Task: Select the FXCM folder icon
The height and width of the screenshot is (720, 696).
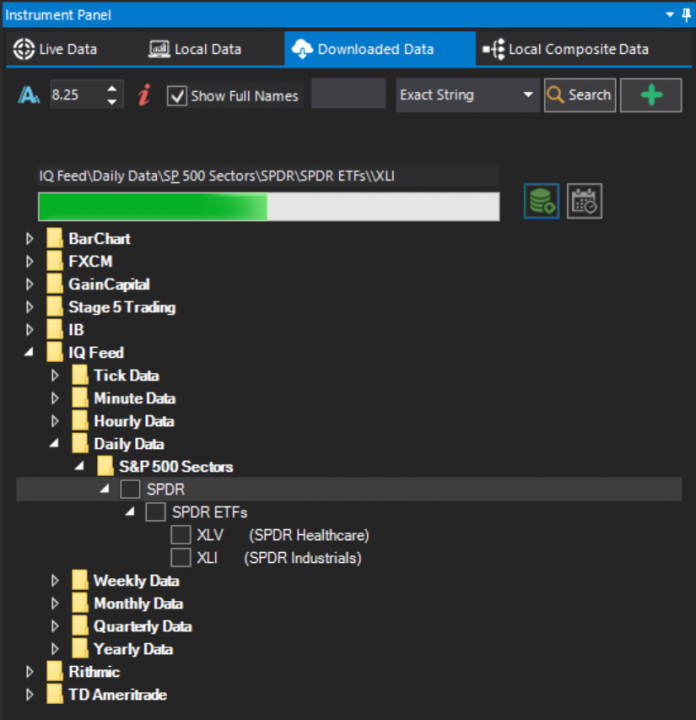Action: tap(55, 261)
